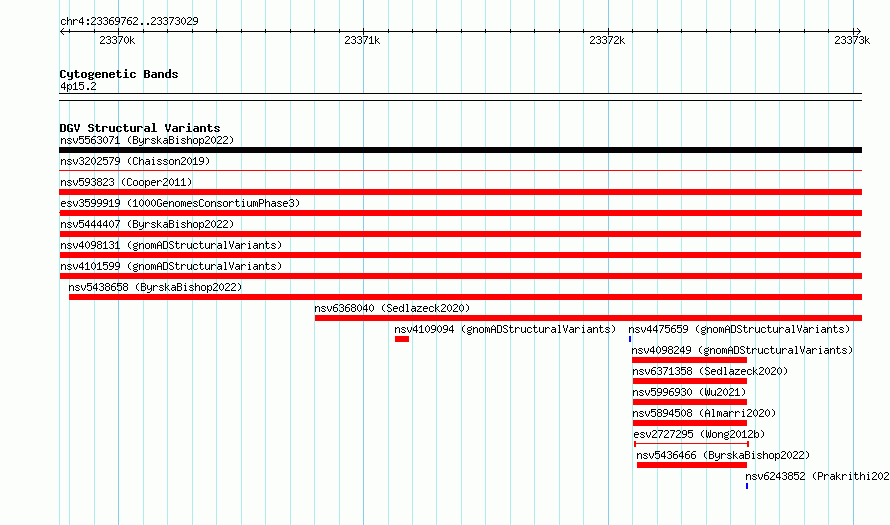
Task: Open the nsv5996930 (Wu2021) label
Action: point(689,392)
